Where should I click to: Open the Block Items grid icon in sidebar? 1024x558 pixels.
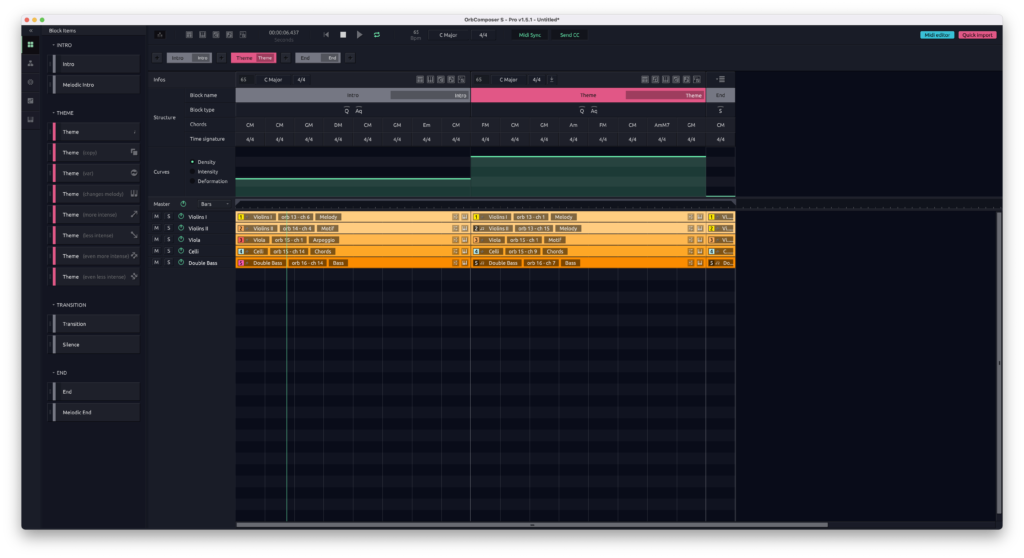tap(31, 45)
